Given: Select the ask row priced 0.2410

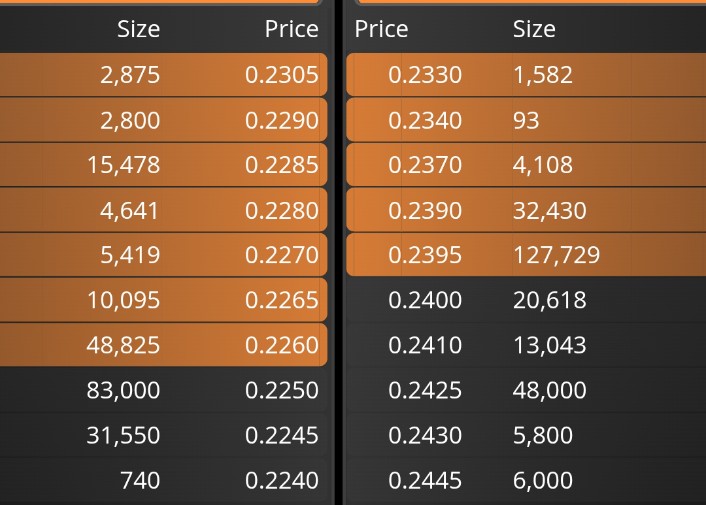Looking at the screenshot, I should point(526,345).
